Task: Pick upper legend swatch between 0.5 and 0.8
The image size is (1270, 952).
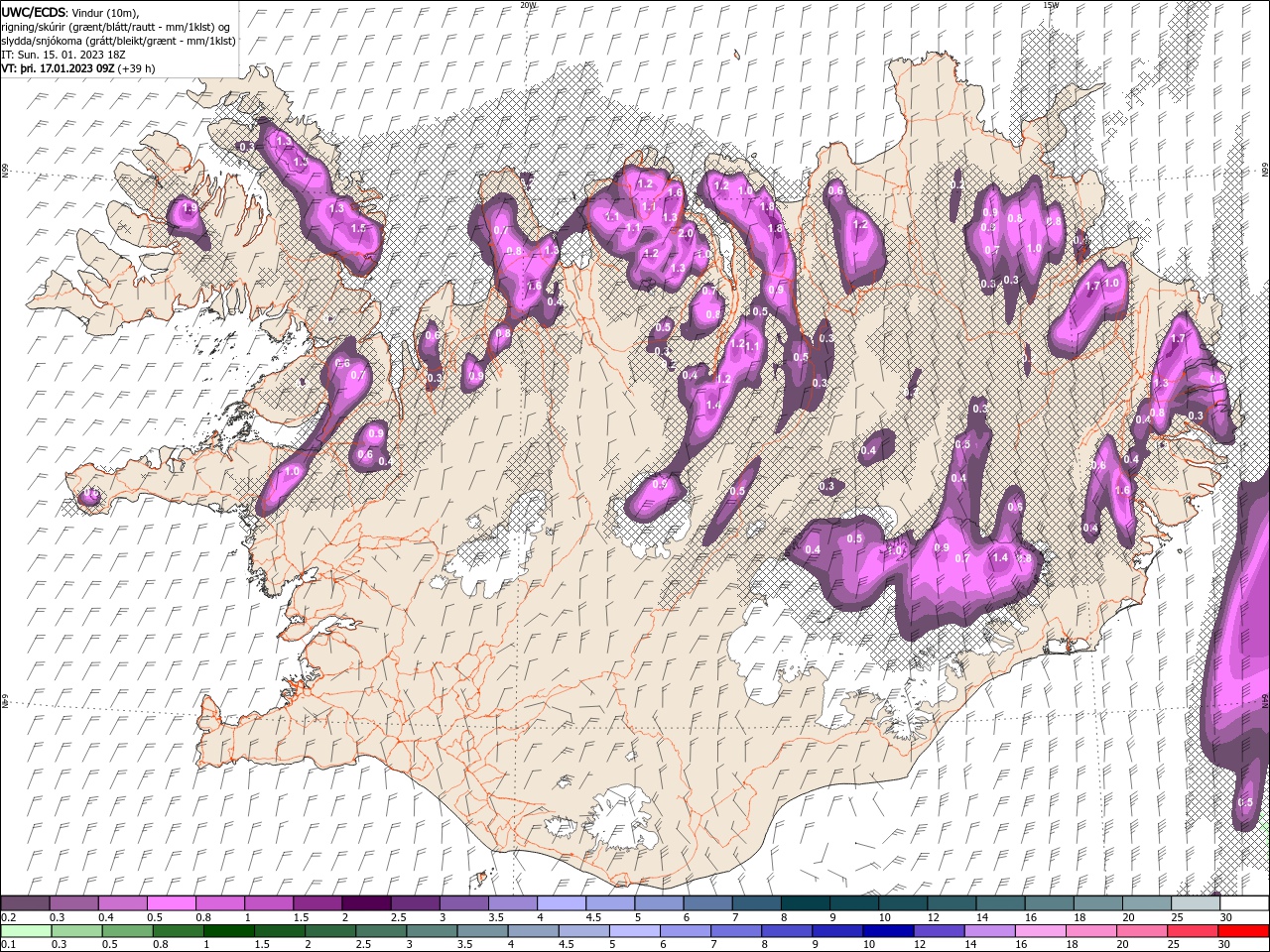Action: point(172,902)
